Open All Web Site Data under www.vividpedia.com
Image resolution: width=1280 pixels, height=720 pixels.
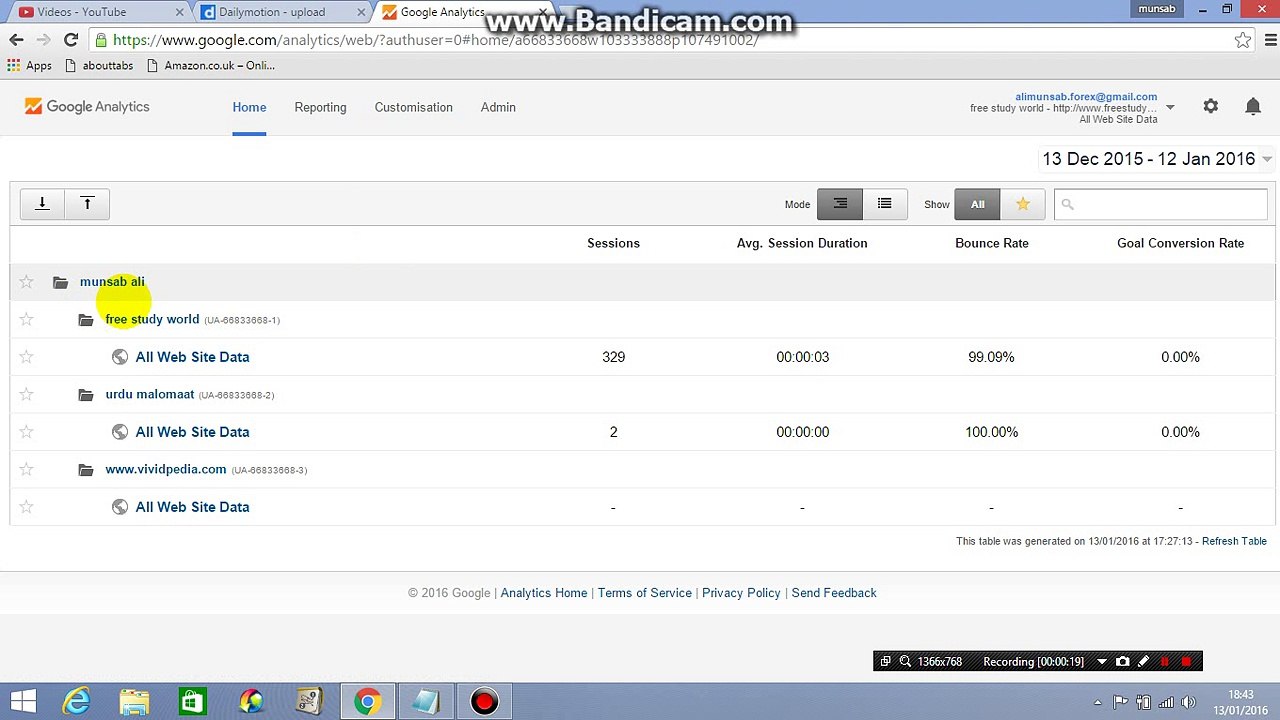click(x=192, y=507)
